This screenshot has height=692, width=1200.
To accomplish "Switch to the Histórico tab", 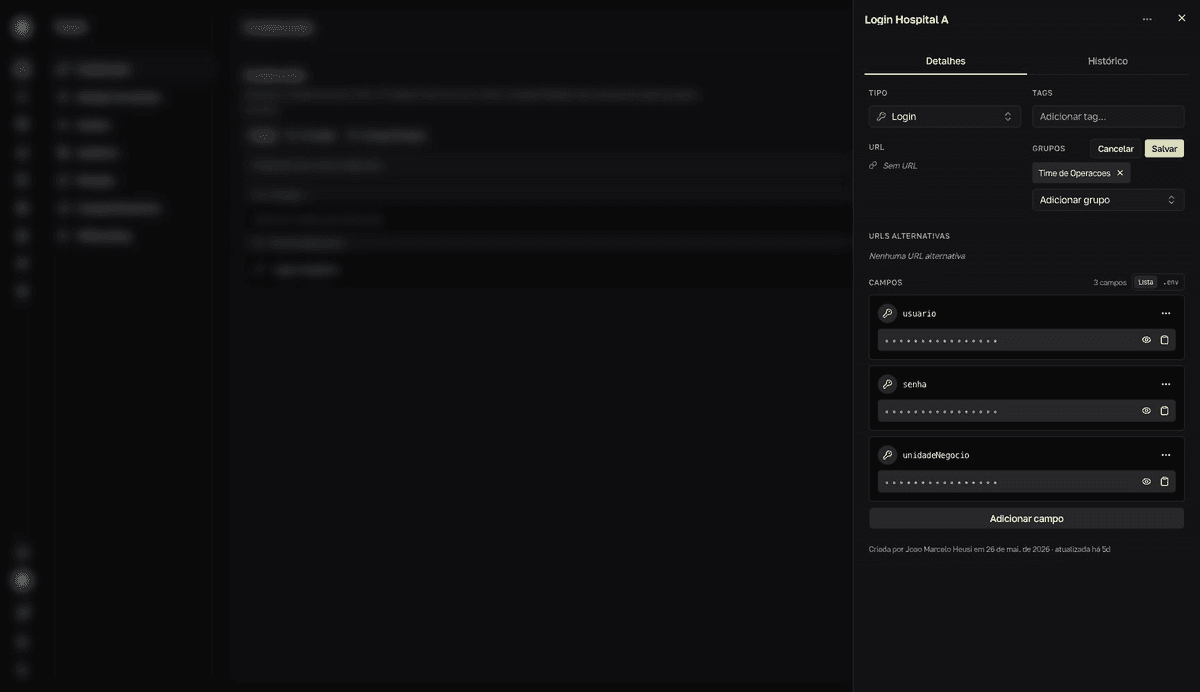I will [x=1108, y=61].
